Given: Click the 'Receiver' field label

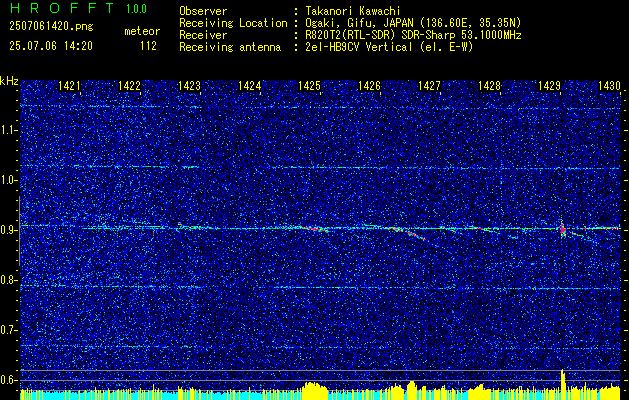Looking at the screenshot, I should point(203,35).
